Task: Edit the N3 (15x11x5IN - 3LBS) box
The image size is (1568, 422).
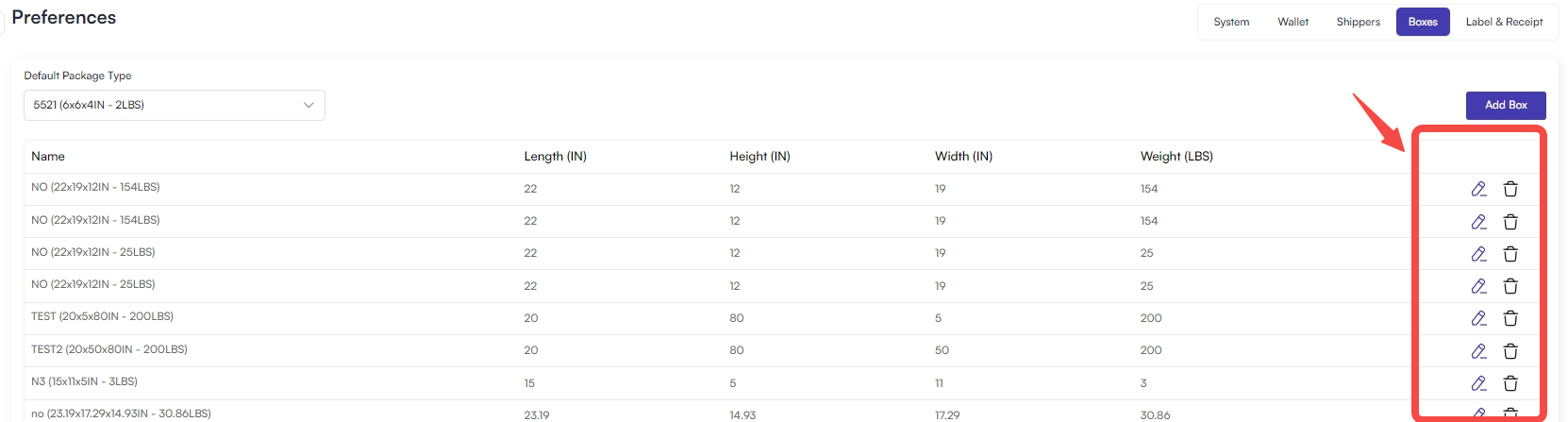Action: coord(1478,382)
